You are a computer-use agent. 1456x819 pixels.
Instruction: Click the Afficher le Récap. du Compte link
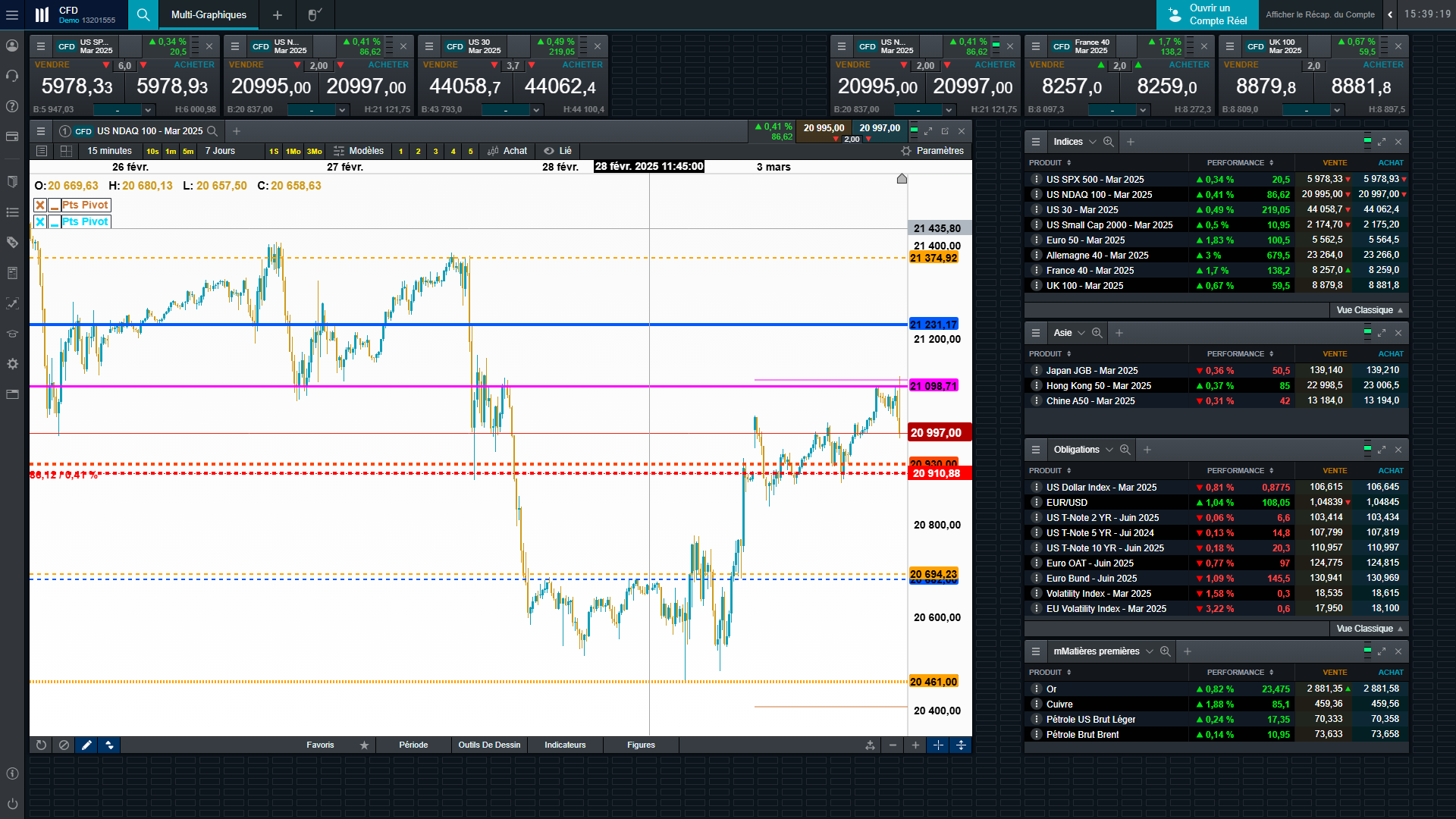[x=1319, y=14]
